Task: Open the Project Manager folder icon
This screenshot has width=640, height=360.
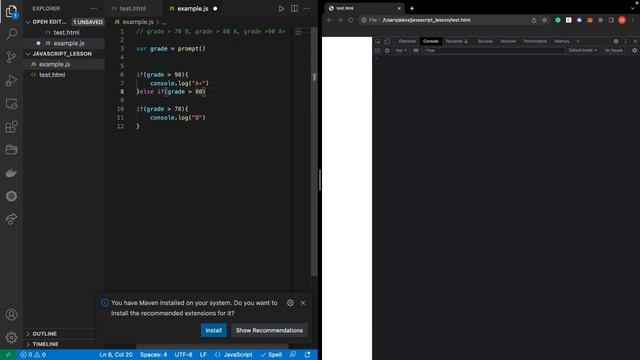Action: [11, 150]
